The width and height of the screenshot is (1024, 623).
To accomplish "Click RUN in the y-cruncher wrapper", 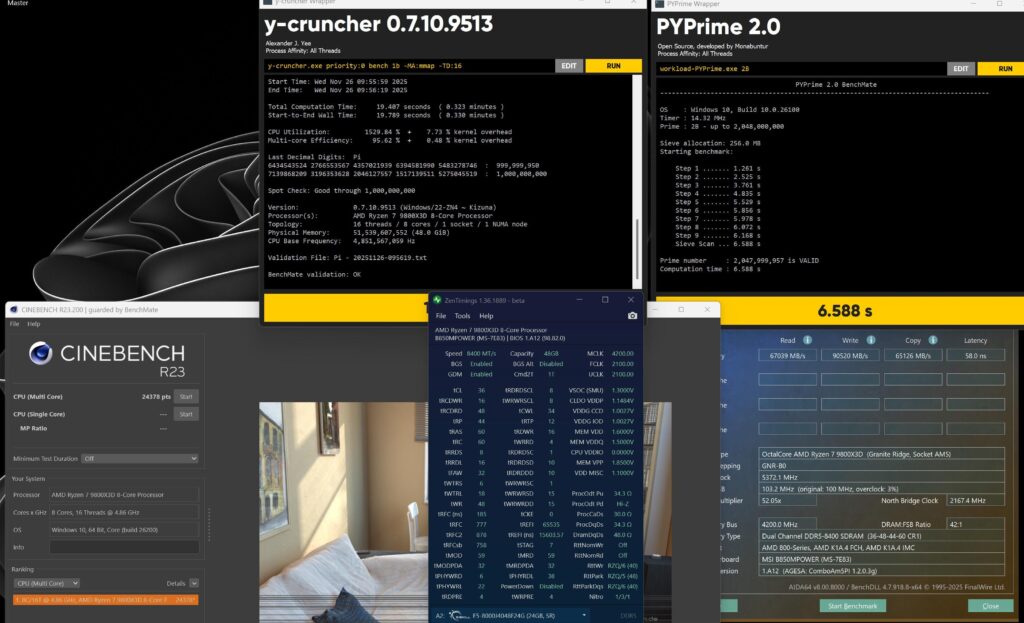I will point(613,66).
